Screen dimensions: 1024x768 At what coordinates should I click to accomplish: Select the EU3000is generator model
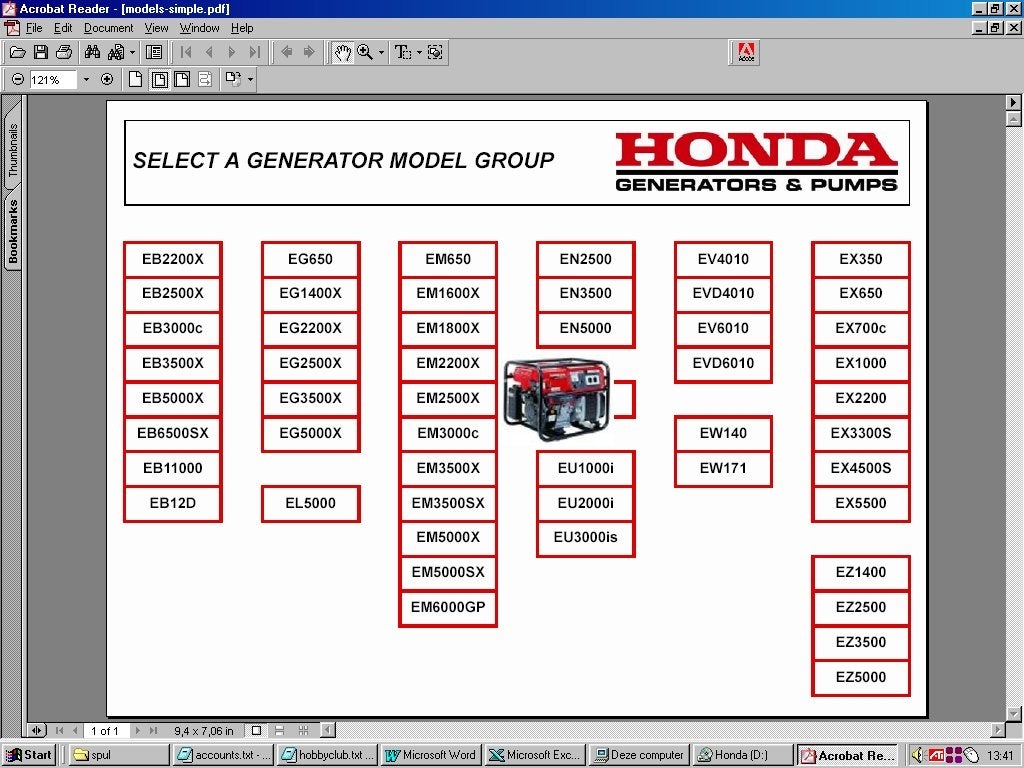click(586, 537)
